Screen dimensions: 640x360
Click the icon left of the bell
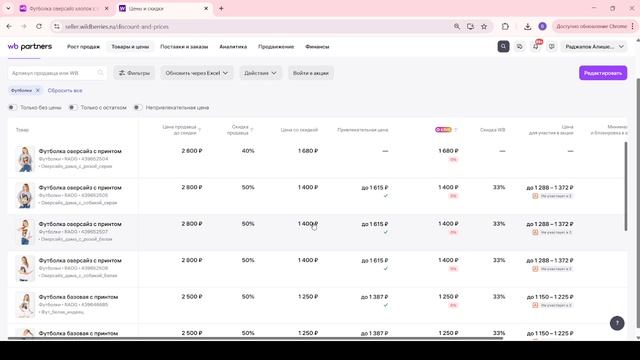520,47
